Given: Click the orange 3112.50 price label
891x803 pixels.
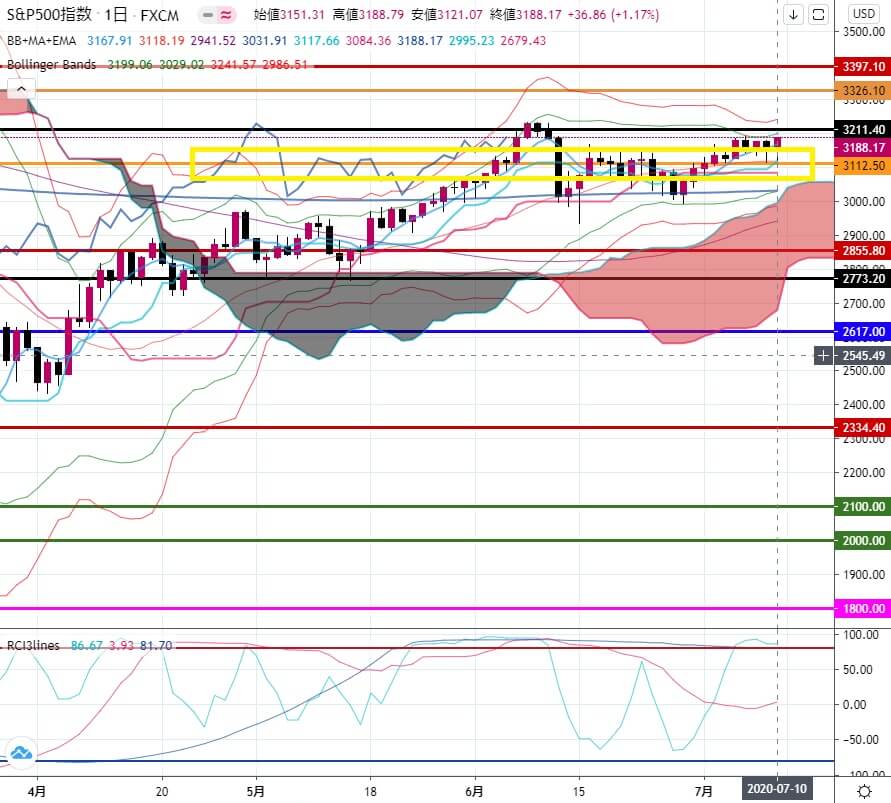Looking at the screenshot, I should pyautogui.click(x=863, y=165).
